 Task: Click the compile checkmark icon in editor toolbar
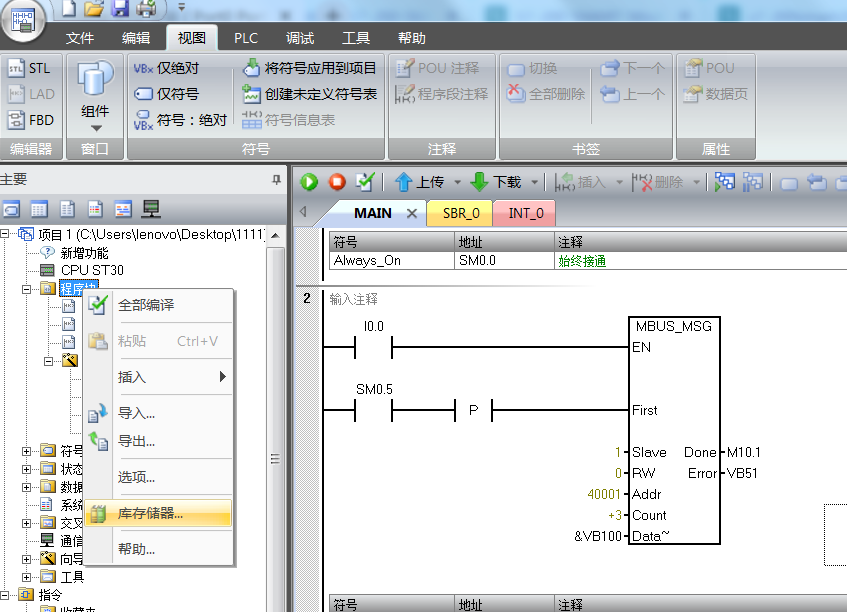(365, 182)
